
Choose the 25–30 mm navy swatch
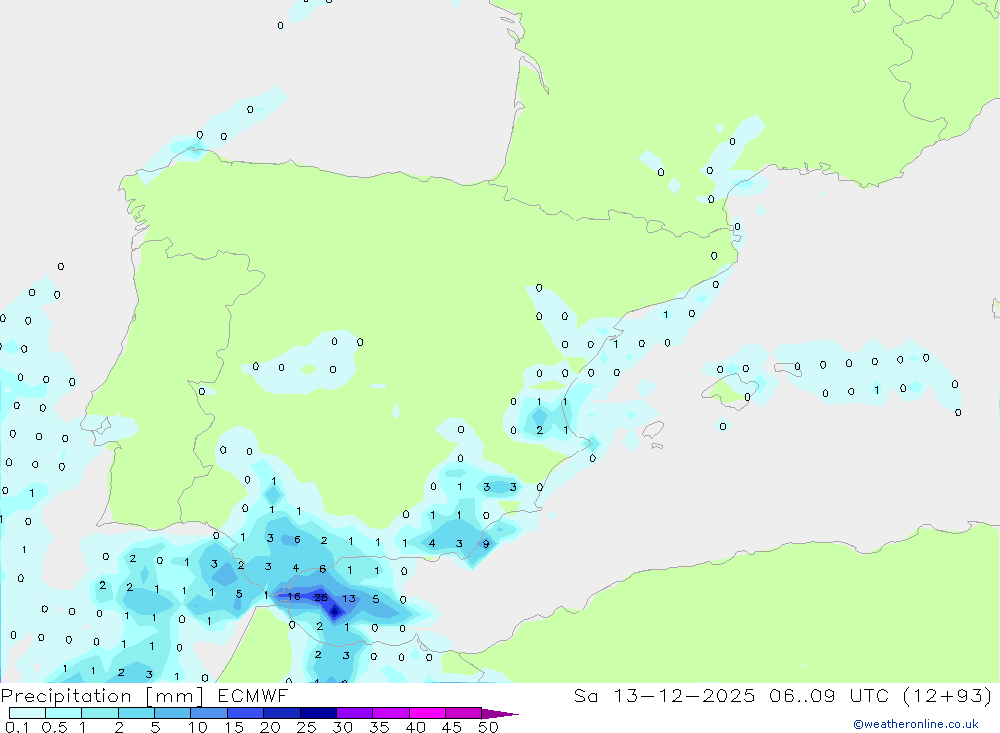click(318, 713)
